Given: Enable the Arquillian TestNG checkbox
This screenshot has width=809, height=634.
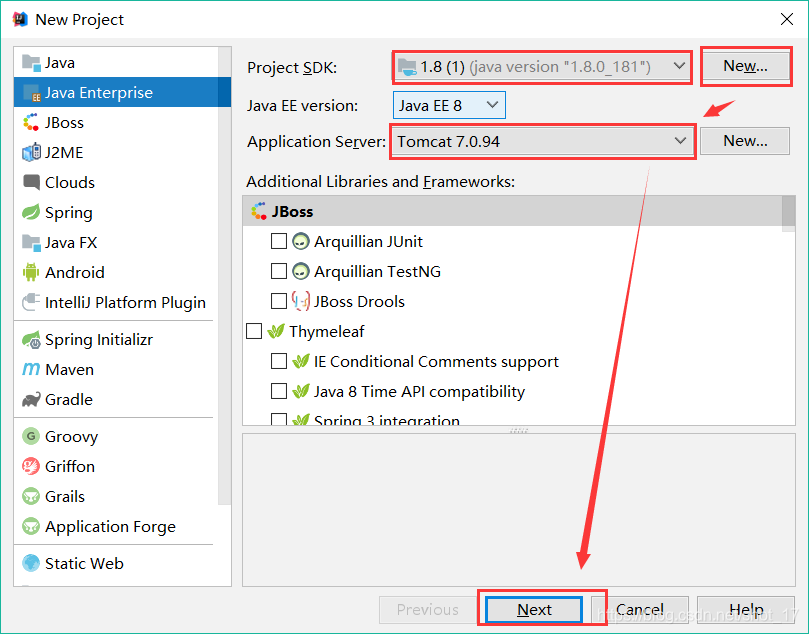Looking at the screenshot, I should (x=279, y=271).
